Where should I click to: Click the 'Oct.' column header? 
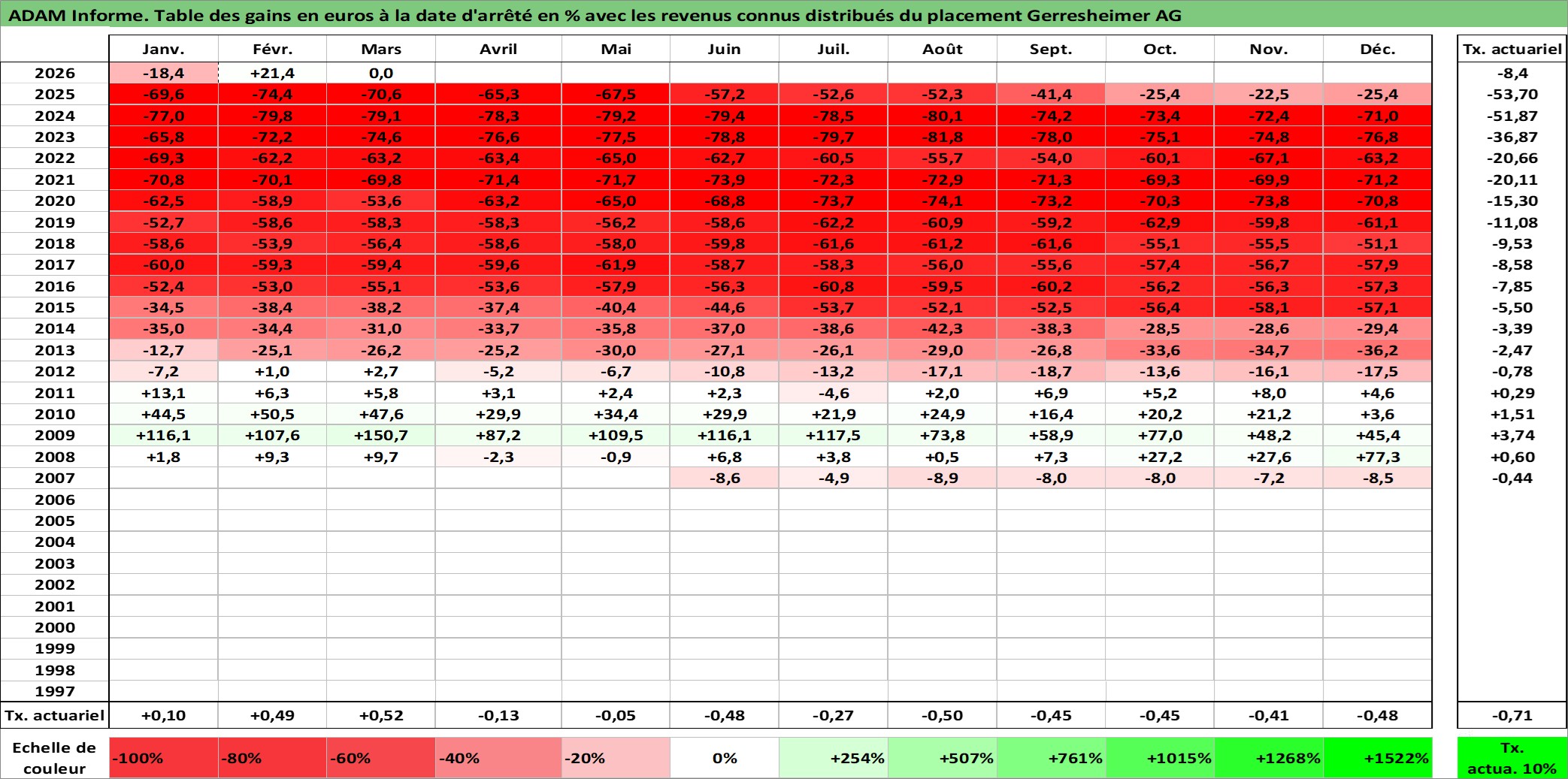pyautogui.click(x=1160, y=49)
